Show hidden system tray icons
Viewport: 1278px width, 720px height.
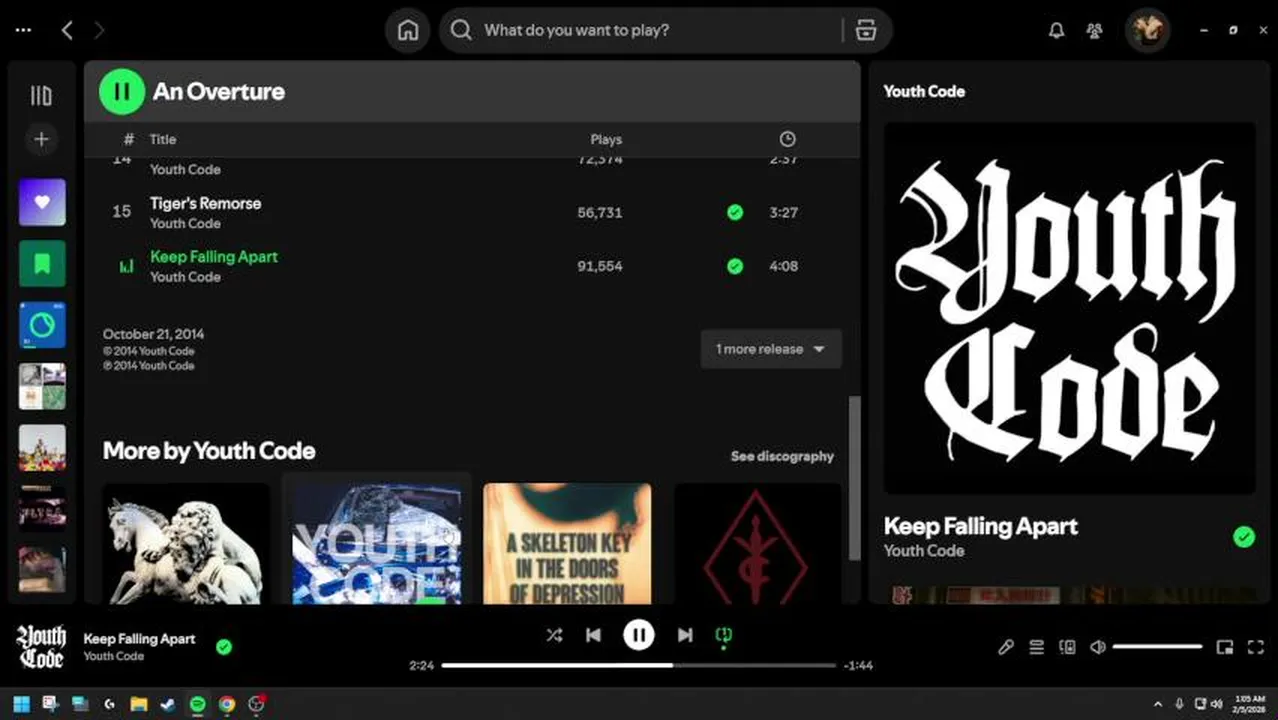1158,704
